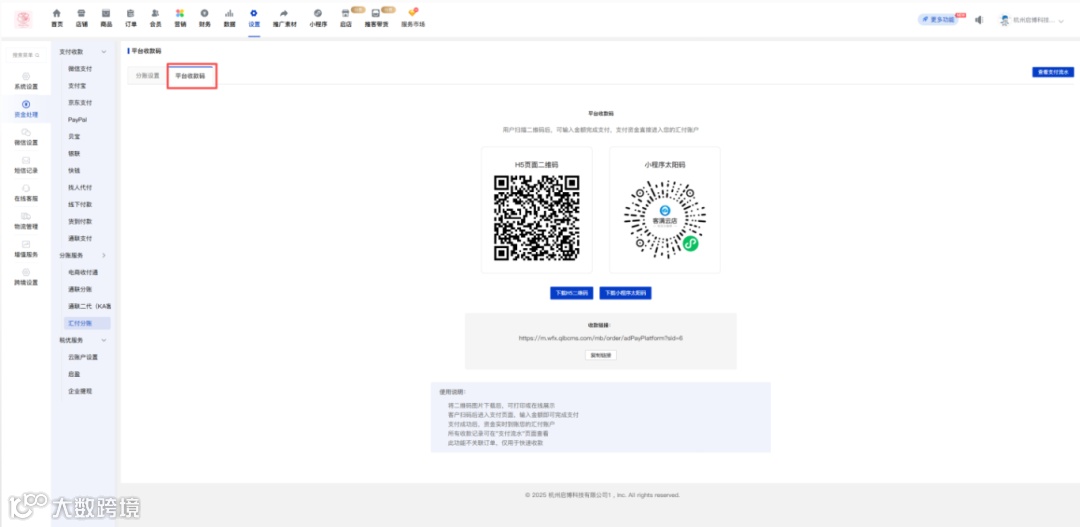This screenshot has height=527, width=1080.
Task: Open 物流管理 in left sidebar
Action: [x=26, y=220]
